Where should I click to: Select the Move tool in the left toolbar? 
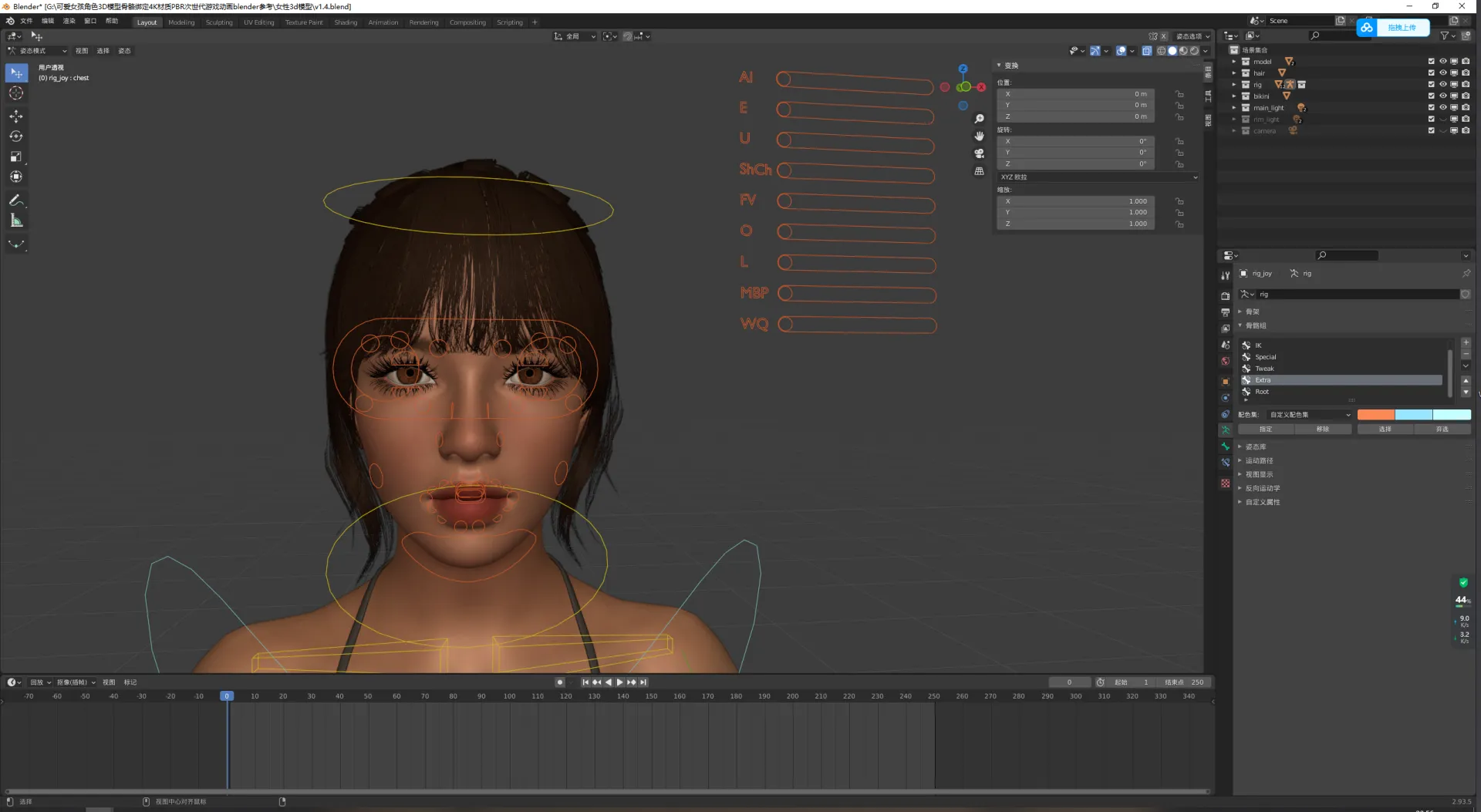point(16,116)
